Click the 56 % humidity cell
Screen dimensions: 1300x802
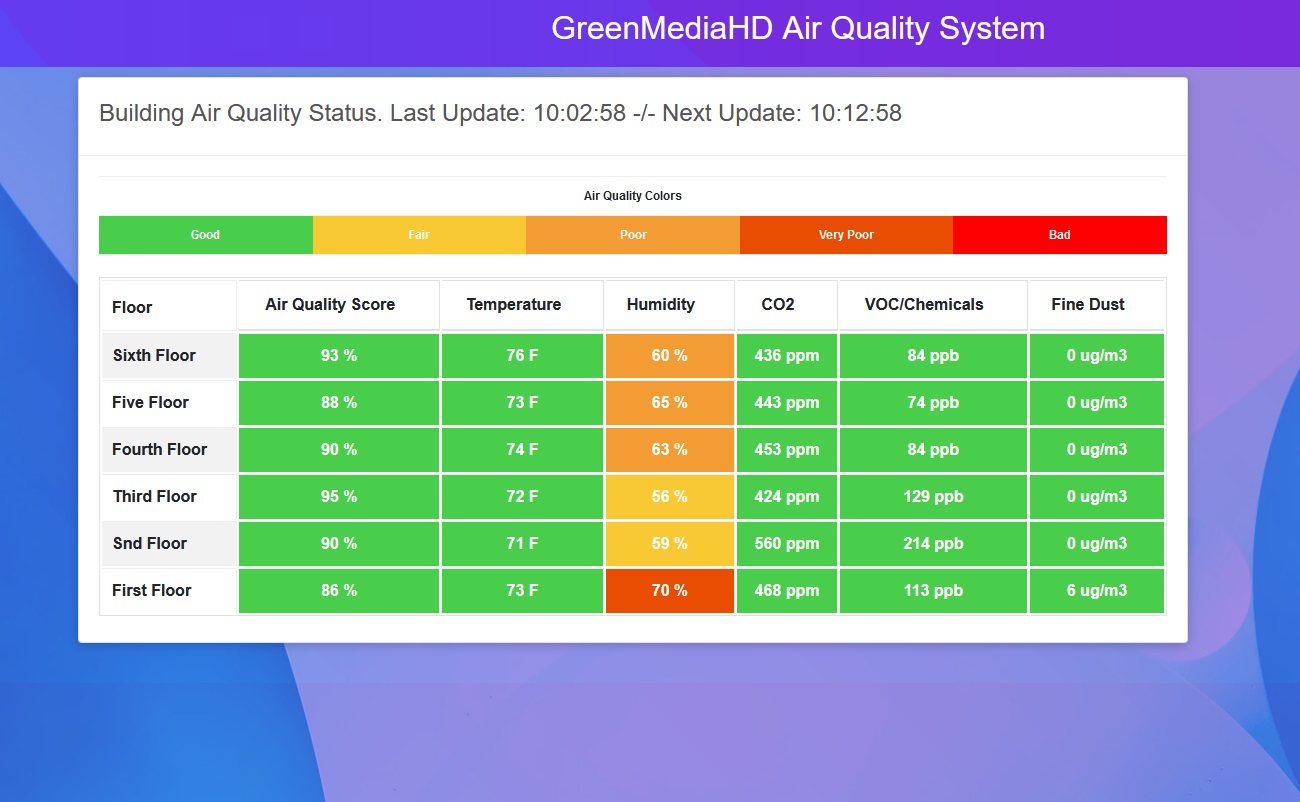point(670,497)
